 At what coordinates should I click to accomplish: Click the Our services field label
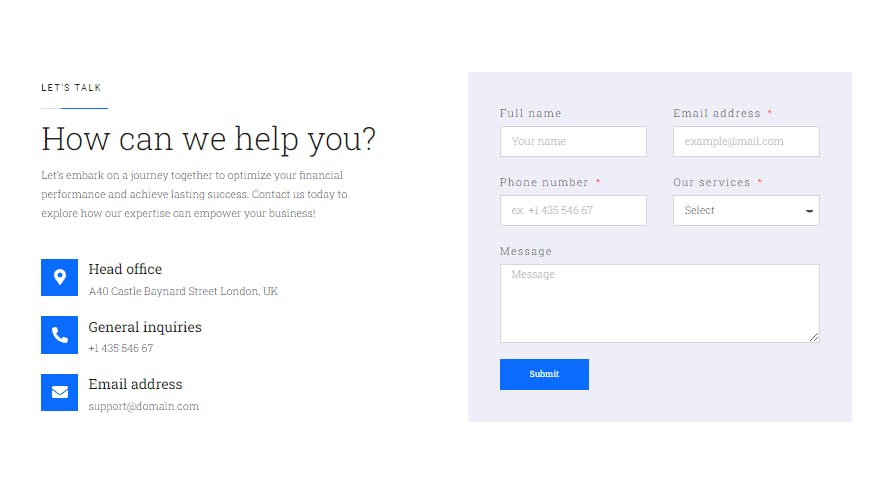712,182
